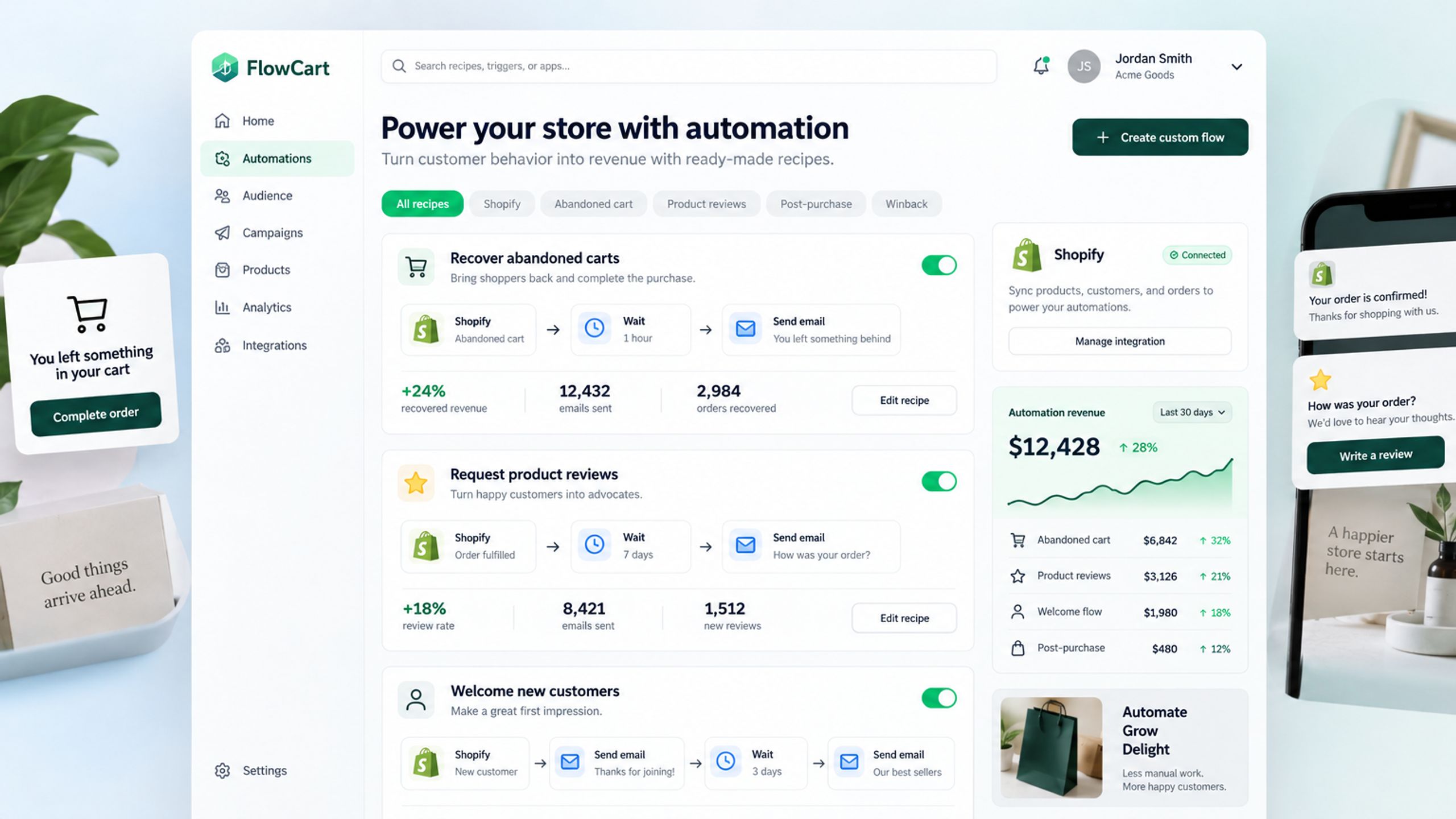Click the JS user avatar
The image size is (1456, 819).
1084,67
